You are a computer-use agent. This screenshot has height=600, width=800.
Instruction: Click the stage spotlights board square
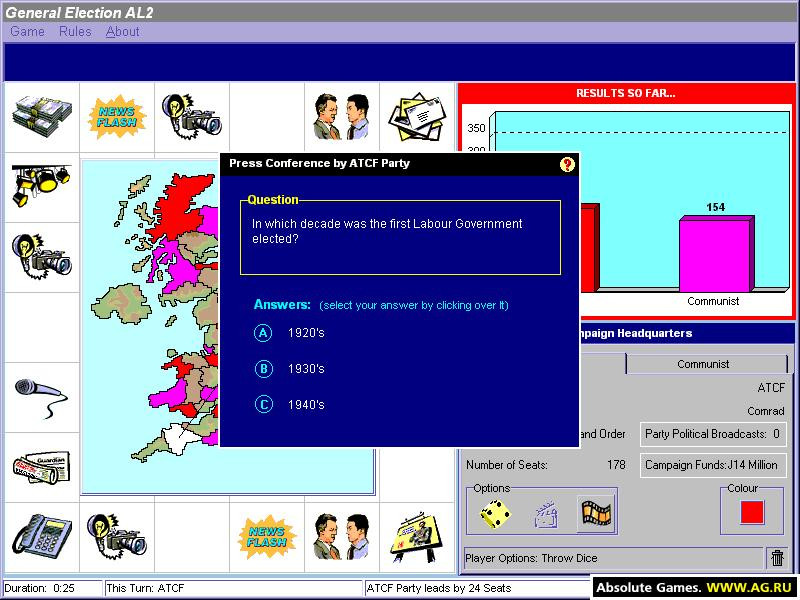pos(42,187)
